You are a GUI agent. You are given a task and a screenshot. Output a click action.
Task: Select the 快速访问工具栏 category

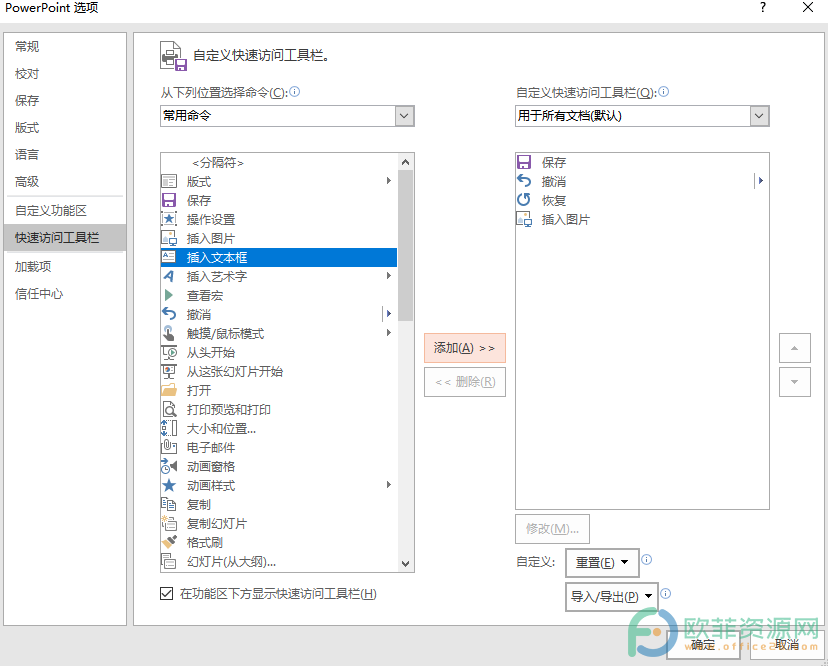pos(65,238)
